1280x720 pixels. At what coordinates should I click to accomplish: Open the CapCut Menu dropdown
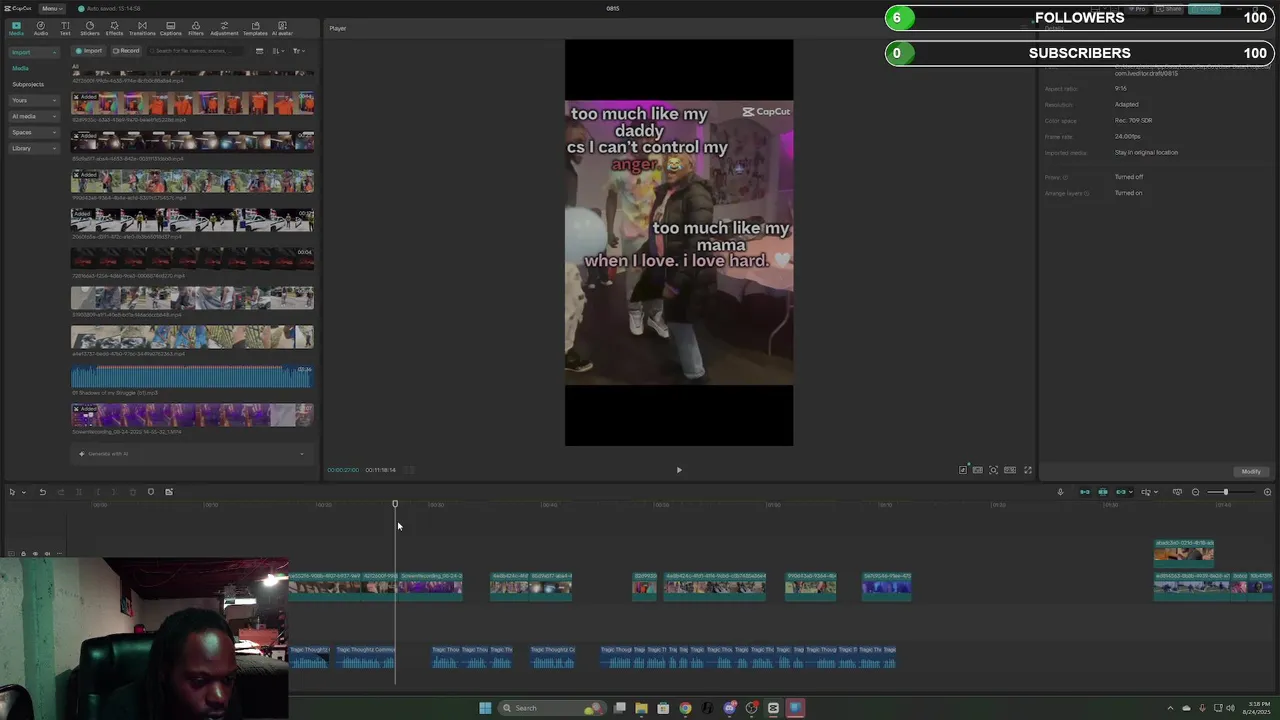tap(50, 8)
